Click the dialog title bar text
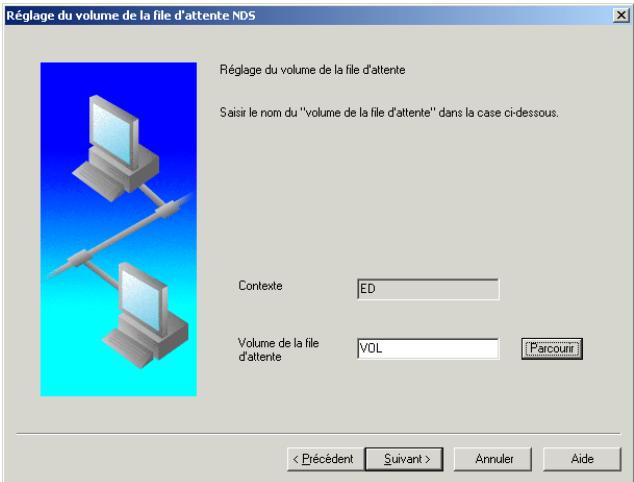Screen dimensions: 634x482 pos(131,15)
